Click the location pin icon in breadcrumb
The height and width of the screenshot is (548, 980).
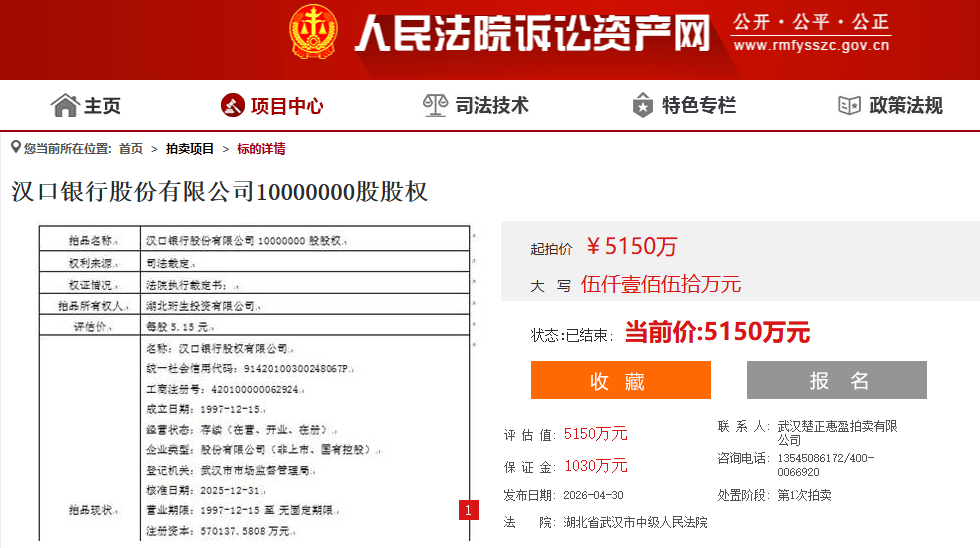coord(16,147)
